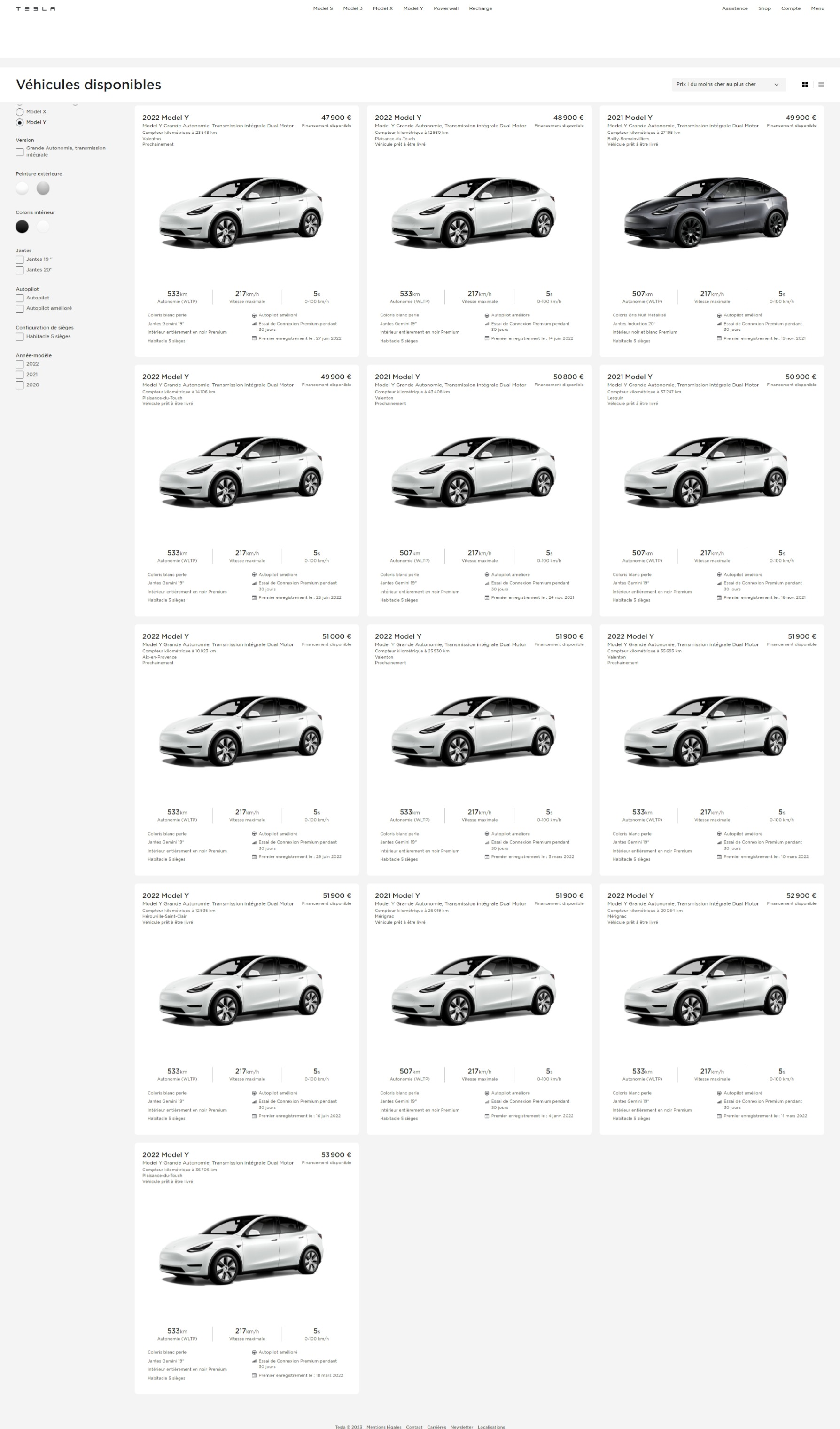The width and height of the screenshot is (840, 1429).
Task: Click calendar icon beside 14 juin 2022
Action: tap(487, 338)
